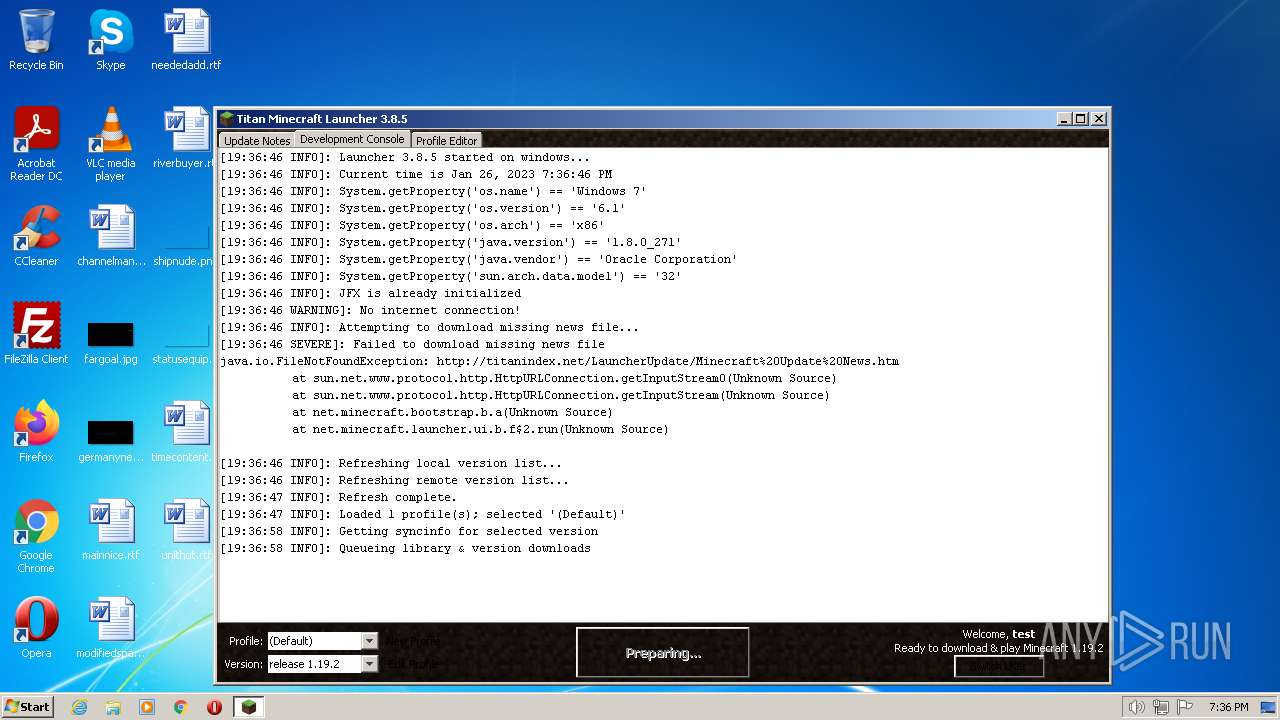Image resolution: width=1280 pixels, height=720 pixels.
Task: Open the Windows Start menu
Action: click(x=27, y=707)
